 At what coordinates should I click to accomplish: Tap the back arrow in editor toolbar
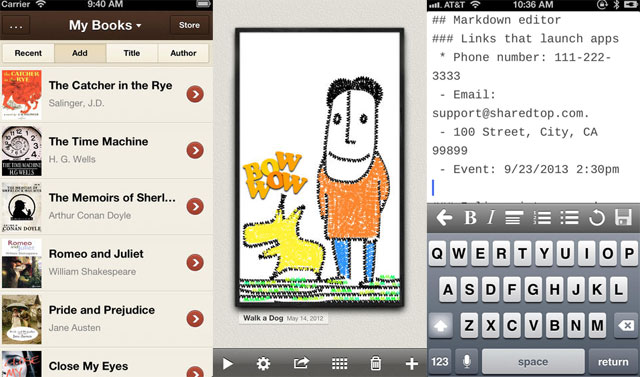(444, 217)
